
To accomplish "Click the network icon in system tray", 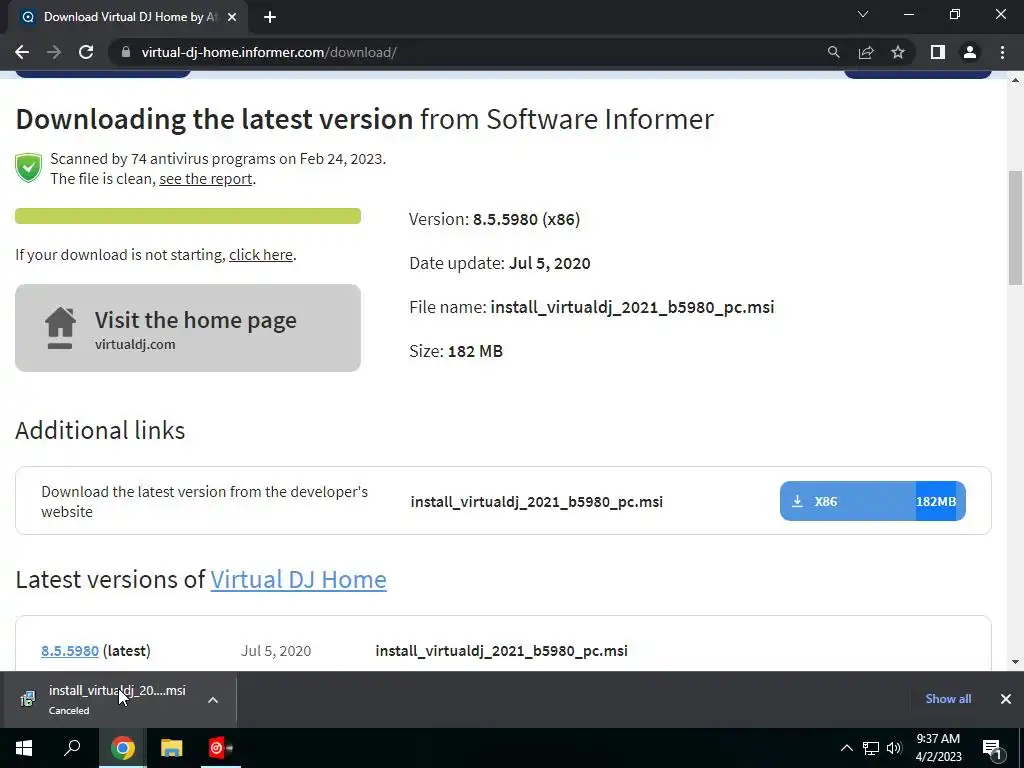I will click(871, 748).
